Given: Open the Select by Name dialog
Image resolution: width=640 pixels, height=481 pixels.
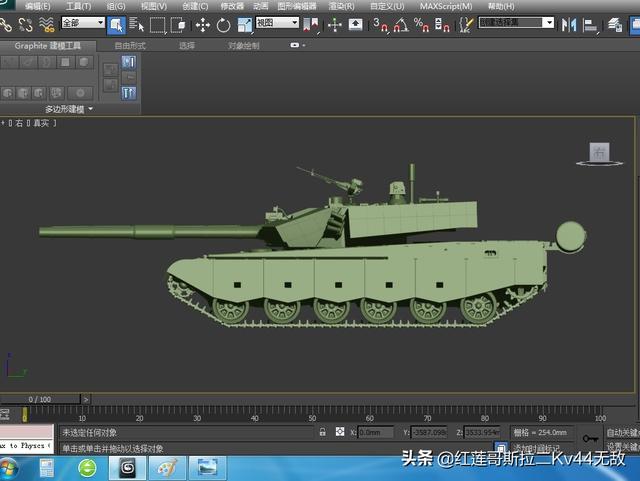Looking at the screenshot, I should [x=137, y=25].
